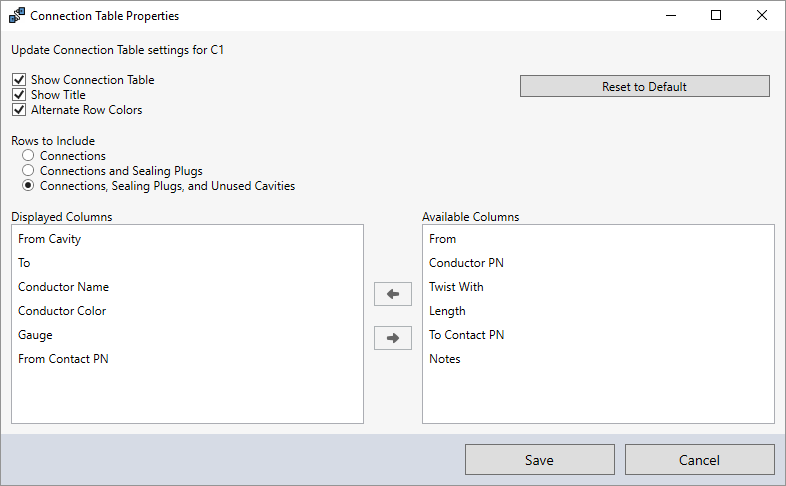
Task: Choose Gauge in Displayed Columns
Action: (x=187, y=335)
